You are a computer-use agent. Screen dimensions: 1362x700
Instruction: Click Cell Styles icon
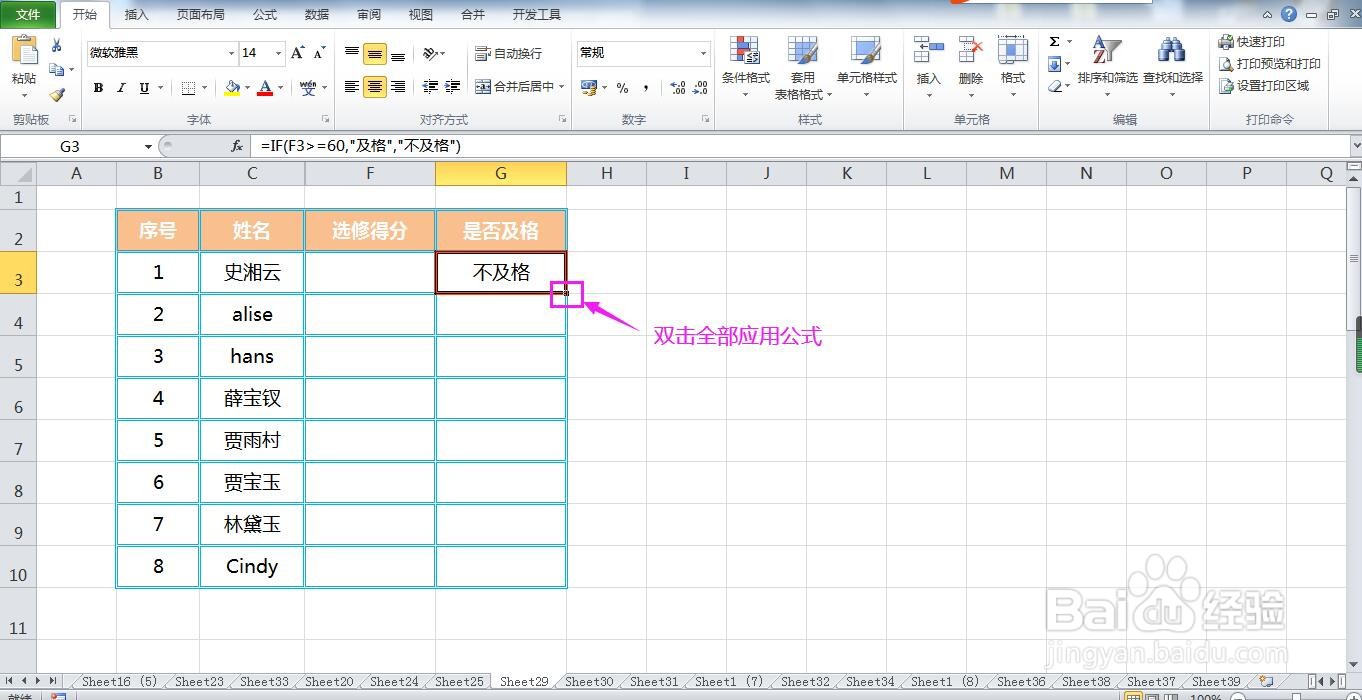pos(866,51)
